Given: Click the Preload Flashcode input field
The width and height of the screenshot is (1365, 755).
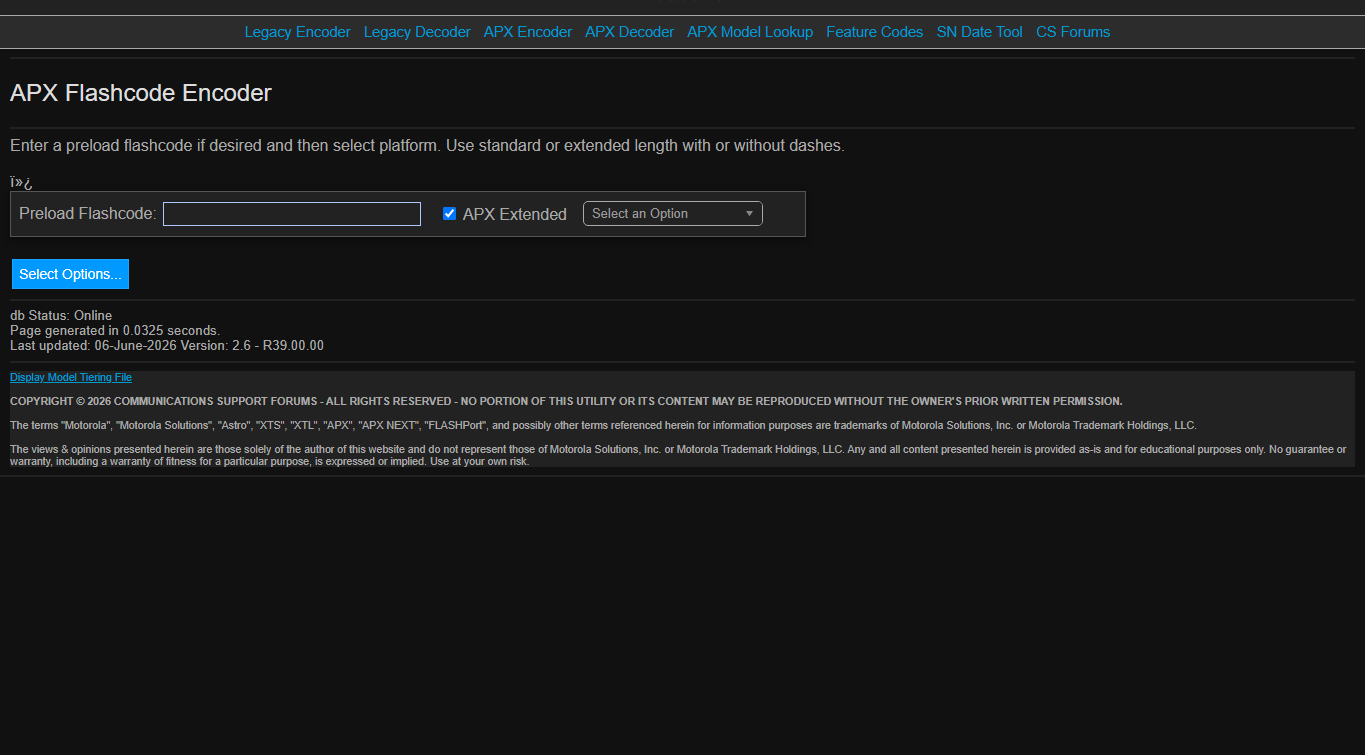Looking at the screenshot, I should click(292, 214).
